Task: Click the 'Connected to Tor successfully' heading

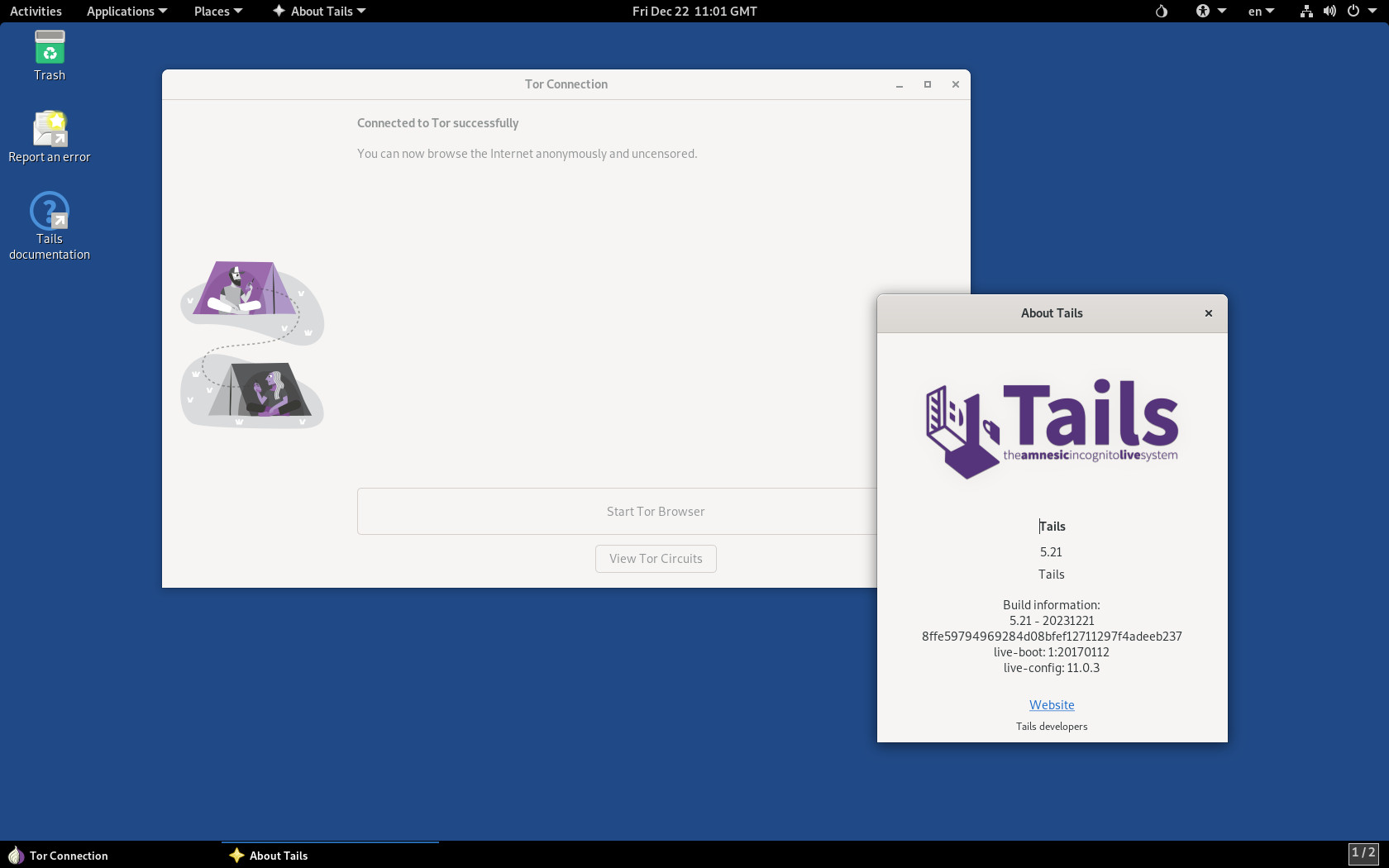Action: point(438,123)
